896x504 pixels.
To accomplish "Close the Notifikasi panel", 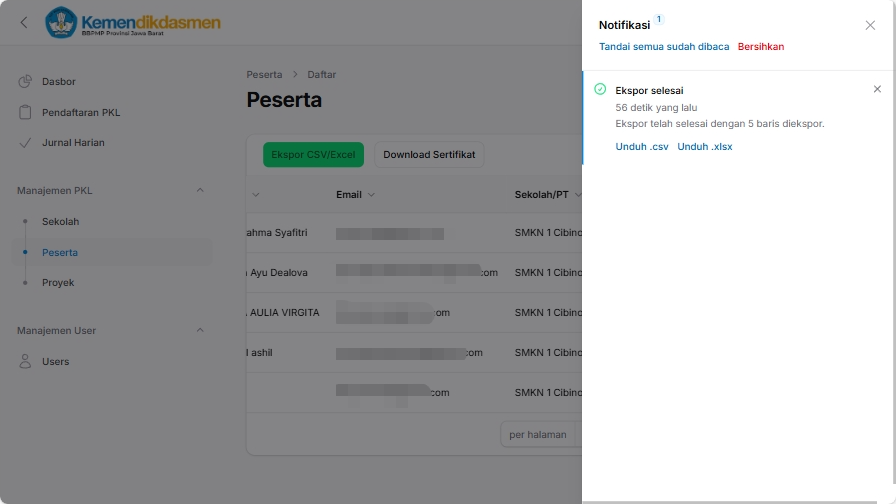I will 870,25.
